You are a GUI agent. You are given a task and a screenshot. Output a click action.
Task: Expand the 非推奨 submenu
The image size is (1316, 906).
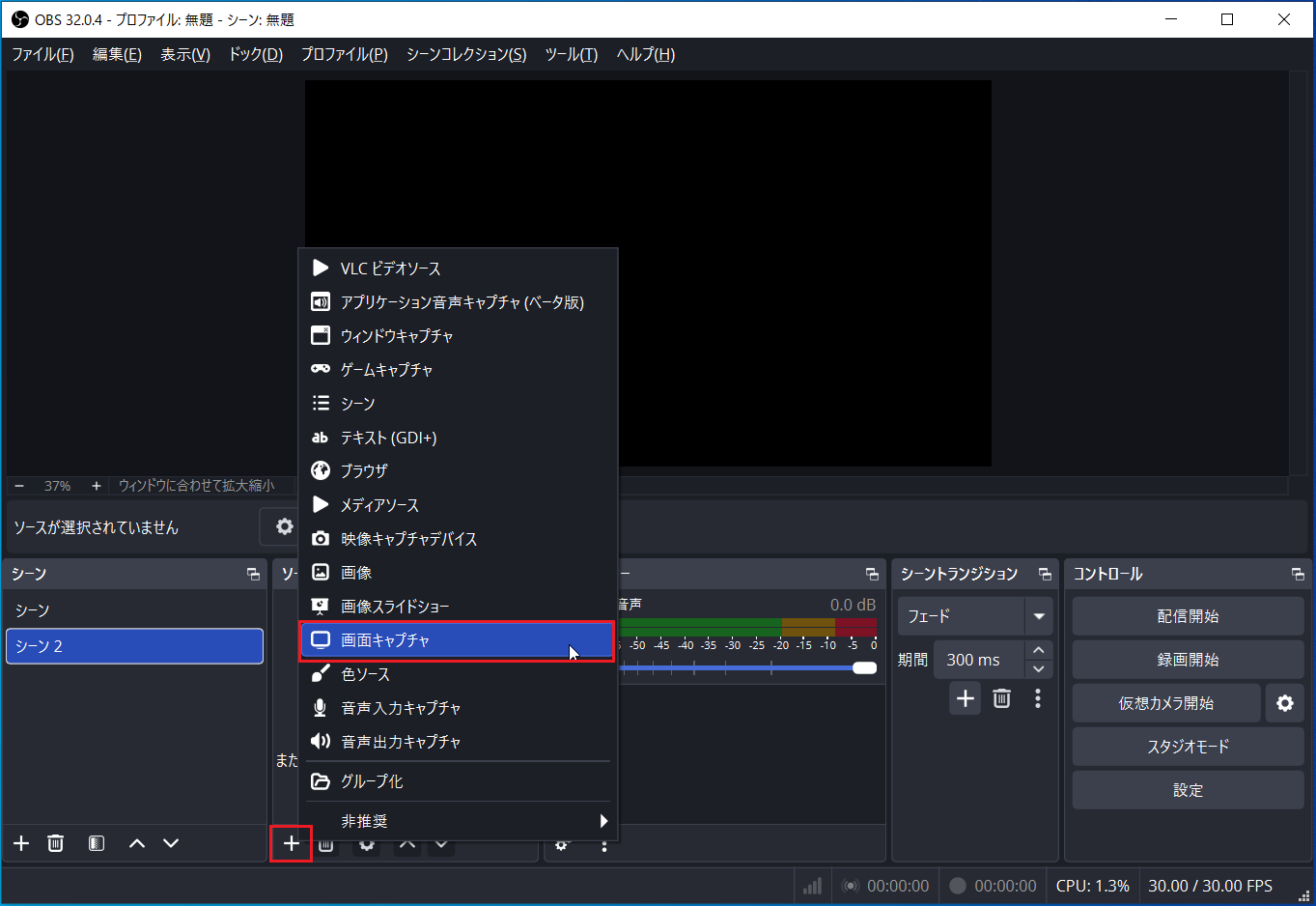(459, 820)
